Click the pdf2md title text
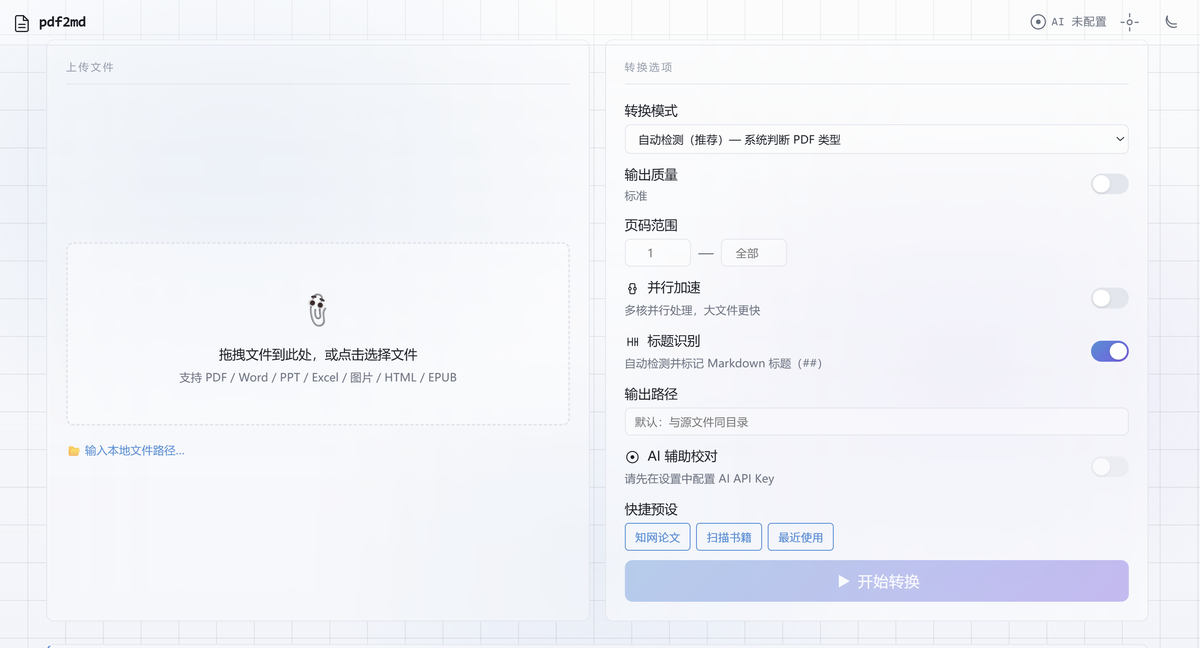The image size is (1200, 648). click(62, 22)
